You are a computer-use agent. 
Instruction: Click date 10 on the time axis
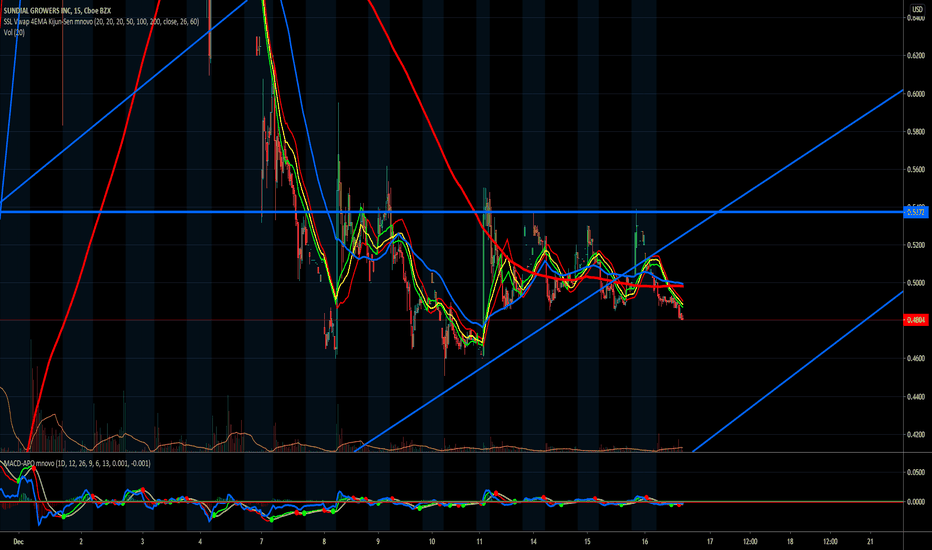tap(432, 542)
